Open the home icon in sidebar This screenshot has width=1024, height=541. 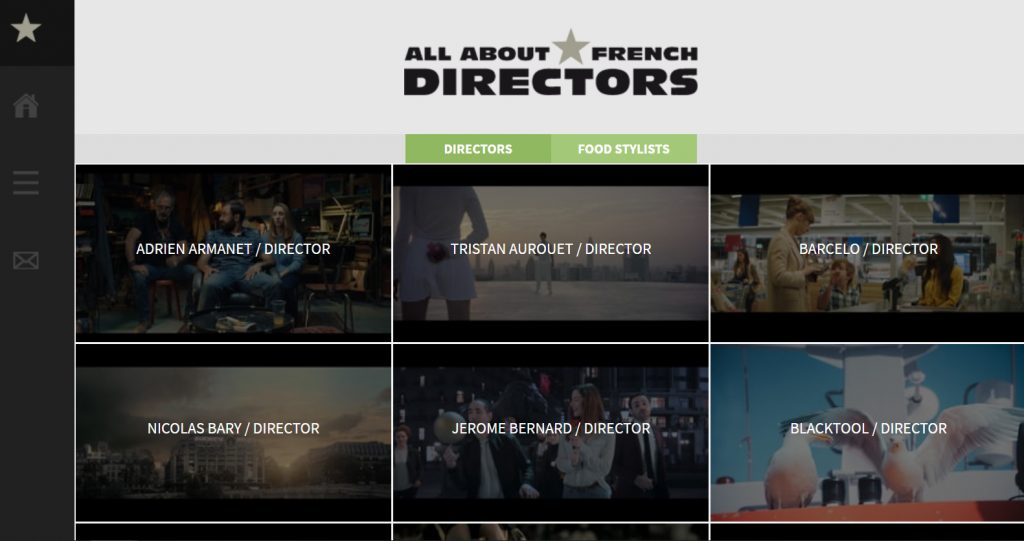click(x=26, y=106)
